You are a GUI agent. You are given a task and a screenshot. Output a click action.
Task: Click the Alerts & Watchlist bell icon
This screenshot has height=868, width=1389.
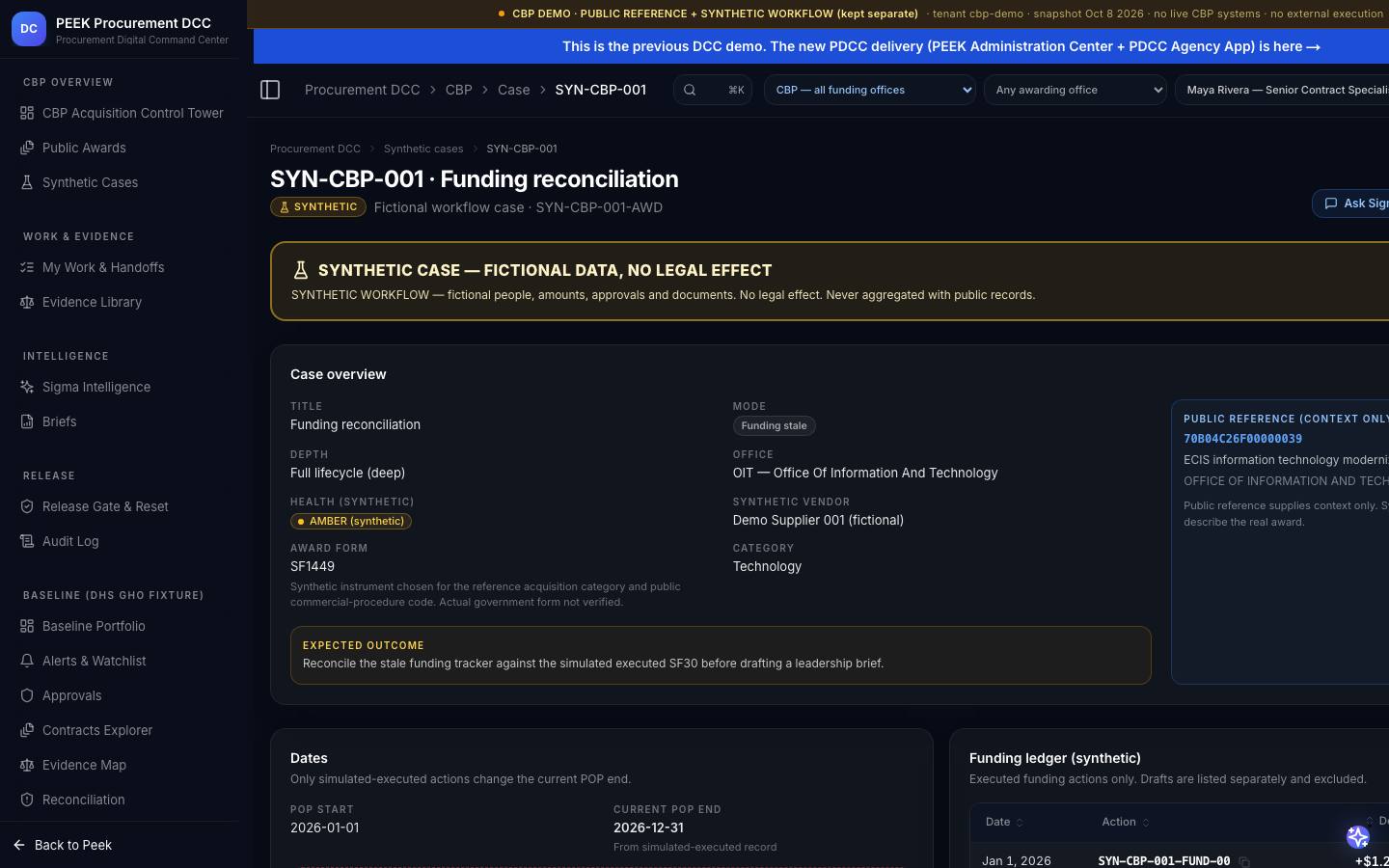(27, 661)
